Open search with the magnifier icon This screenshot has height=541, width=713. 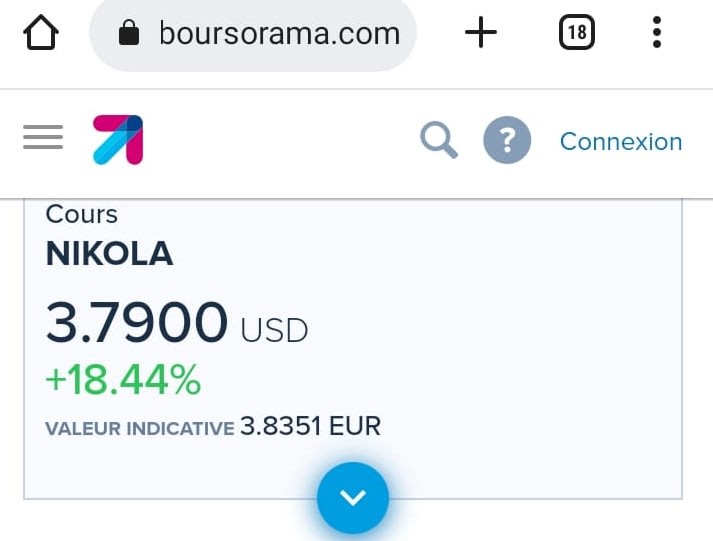point(438,140)
